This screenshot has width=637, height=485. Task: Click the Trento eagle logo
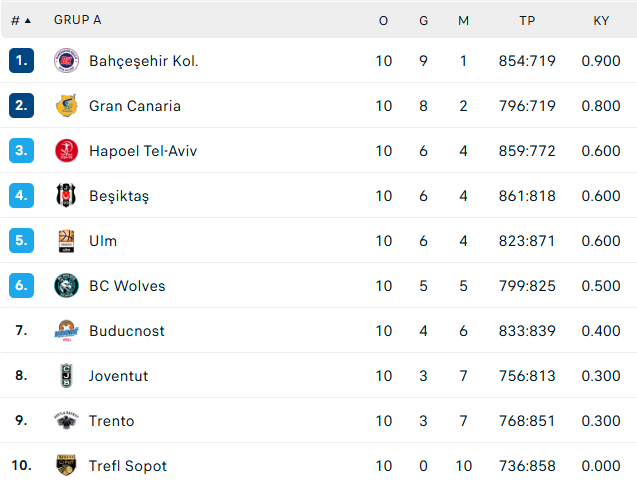click(x=66, y=420)
